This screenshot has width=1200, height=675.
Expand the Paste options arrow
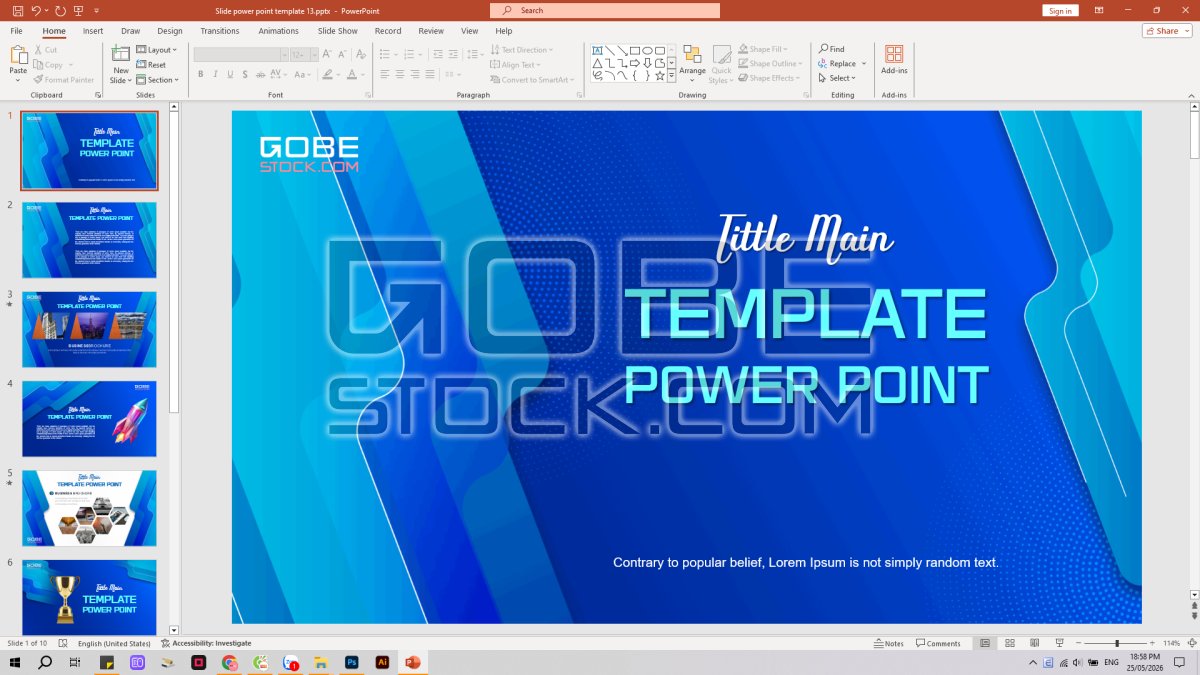pos(18,82)
